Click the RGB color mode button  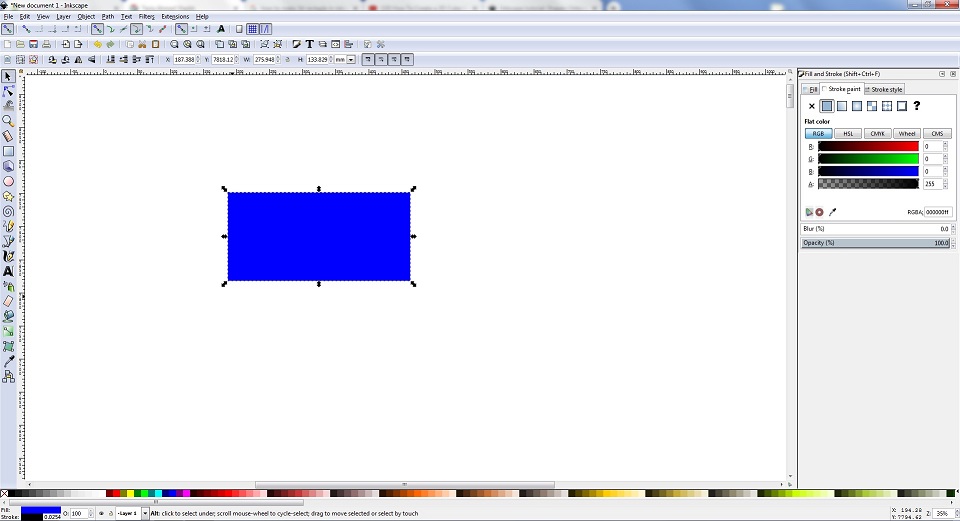(x=818, y=133)
